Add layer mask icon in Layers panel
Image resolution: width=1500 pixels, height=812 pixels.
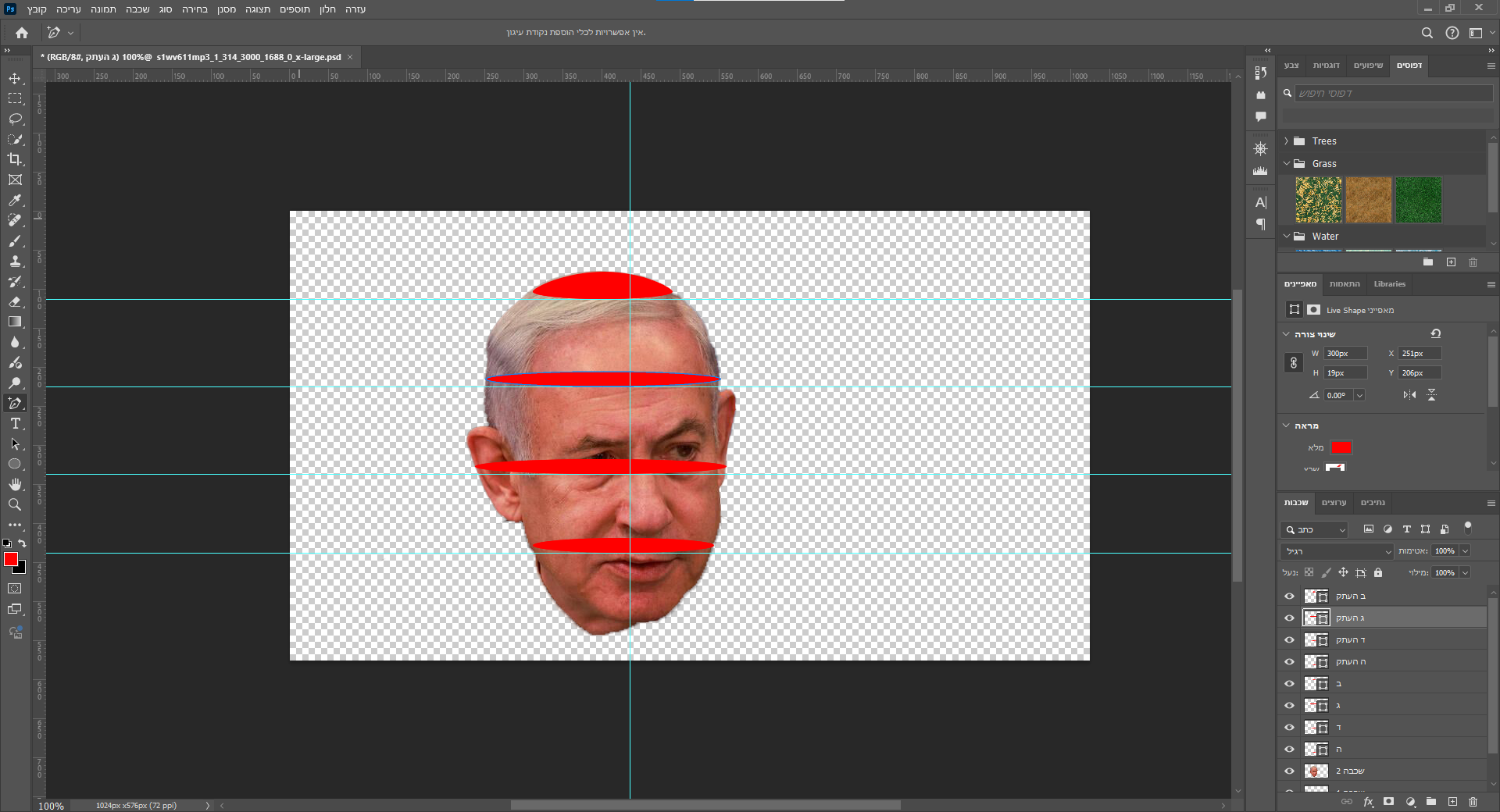click(x=1388, y=802)
